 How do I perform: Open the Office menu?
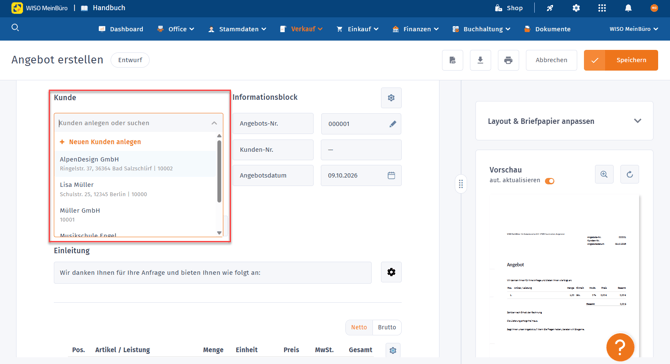tap(176, 29)
